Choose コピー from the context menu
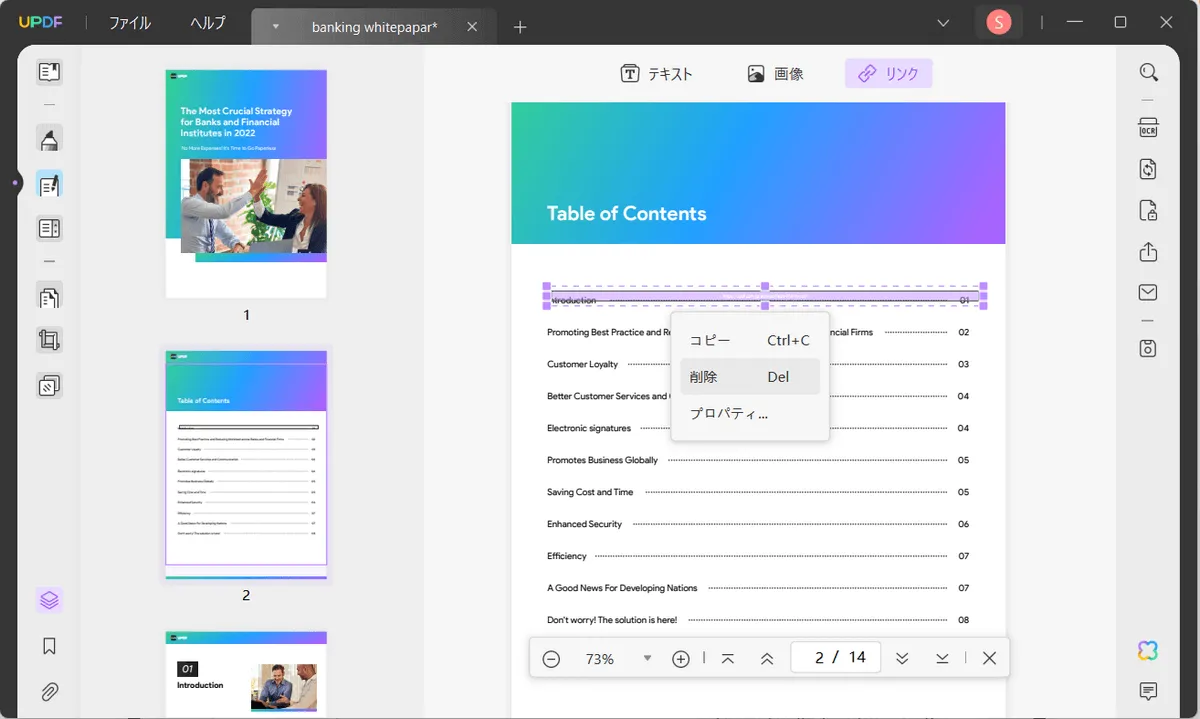 (x=750, y=340)
